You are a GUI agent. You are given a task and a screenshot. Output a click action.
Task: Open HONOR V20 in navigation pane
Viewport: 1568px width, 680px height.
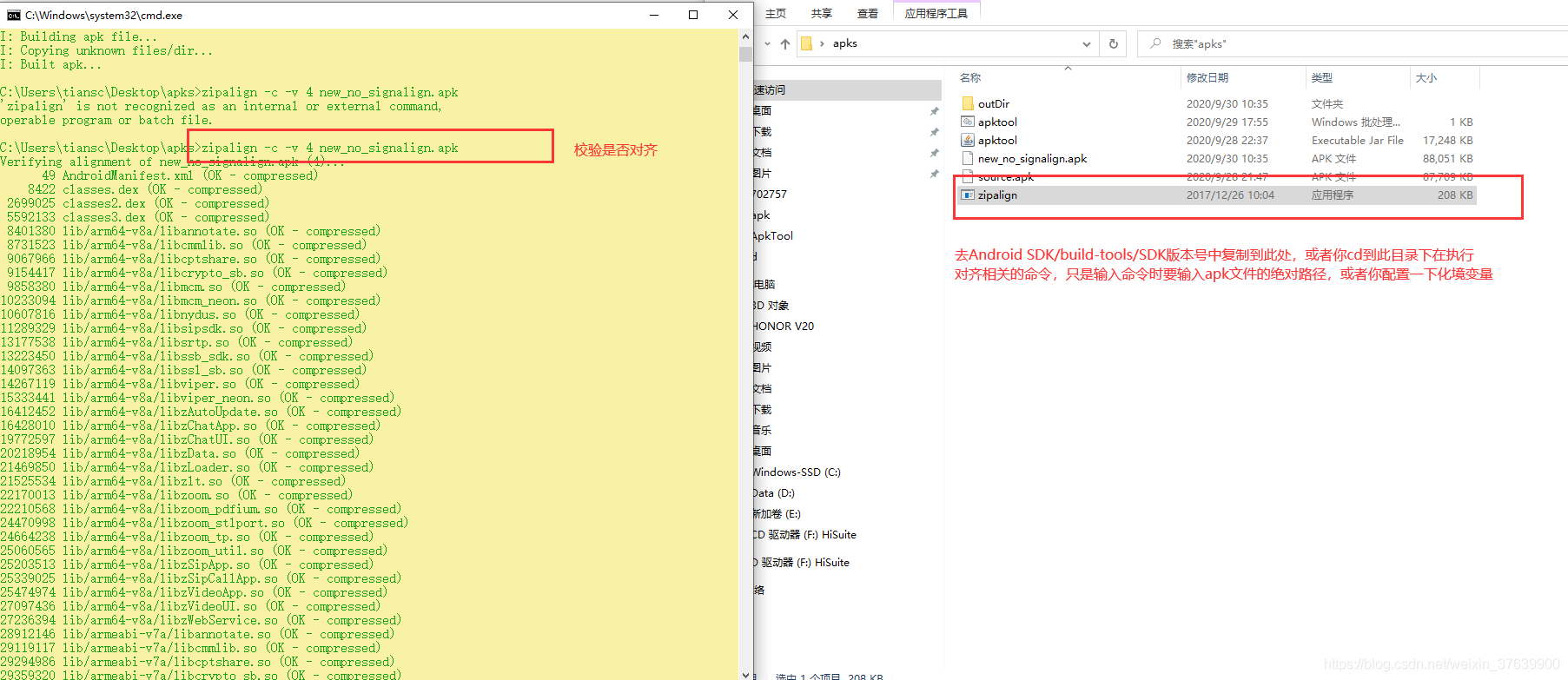pyautogui.click(x=784, y=327)
